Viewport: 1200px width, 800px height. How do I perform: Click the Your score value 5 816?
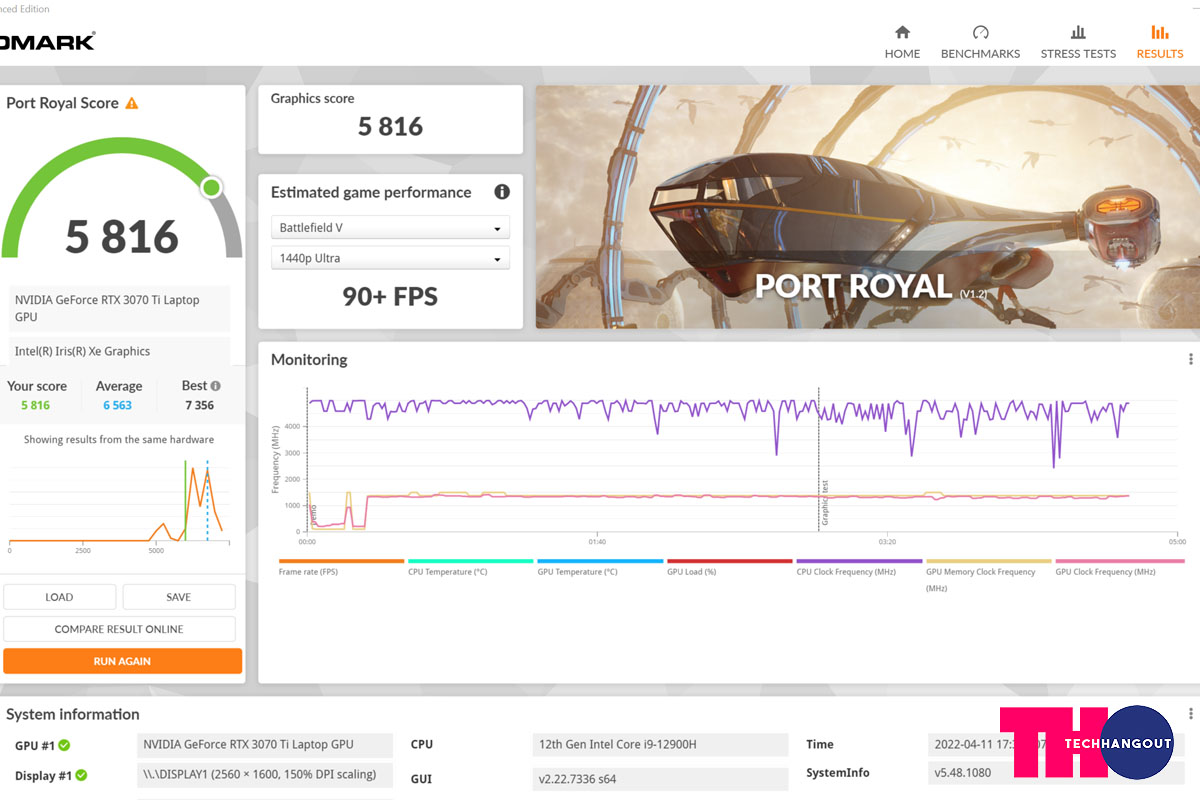(35, 405)
